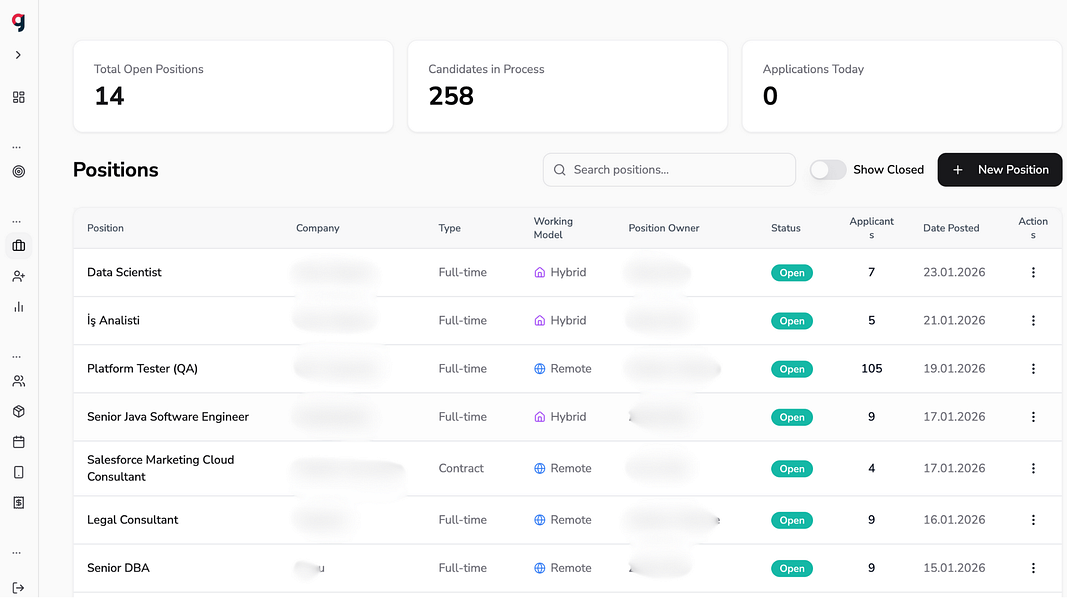Click the New Position button
1067x600 pixels.
tap(999, 170)
